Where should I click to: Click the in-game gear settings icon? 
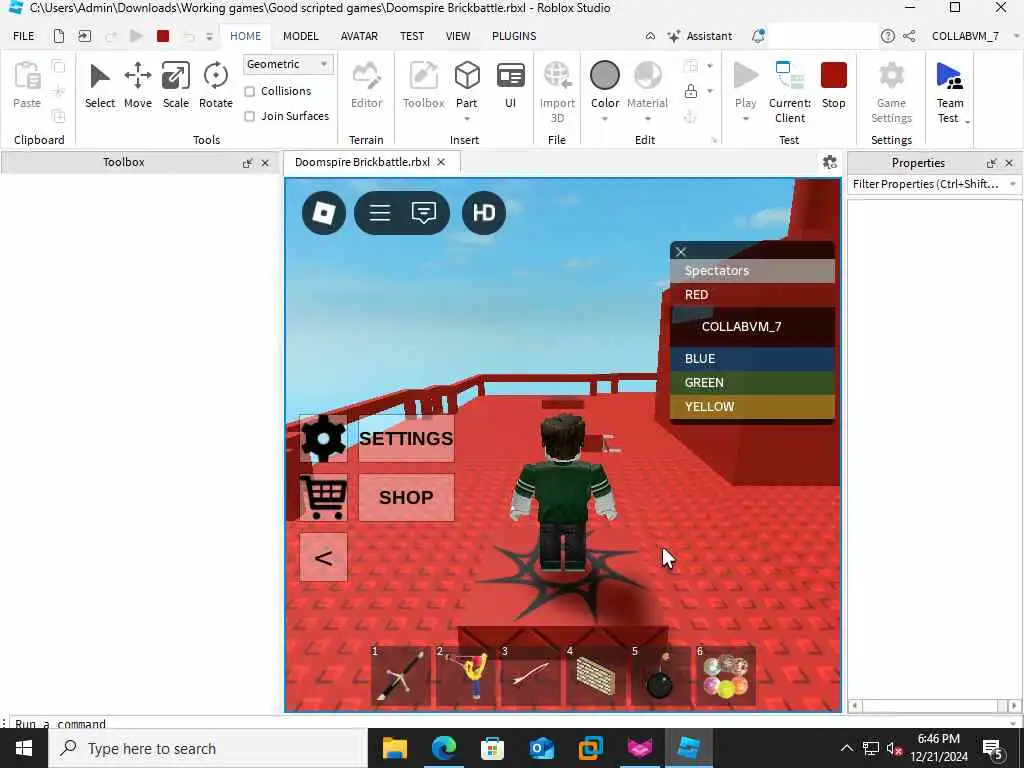[323, 438]
